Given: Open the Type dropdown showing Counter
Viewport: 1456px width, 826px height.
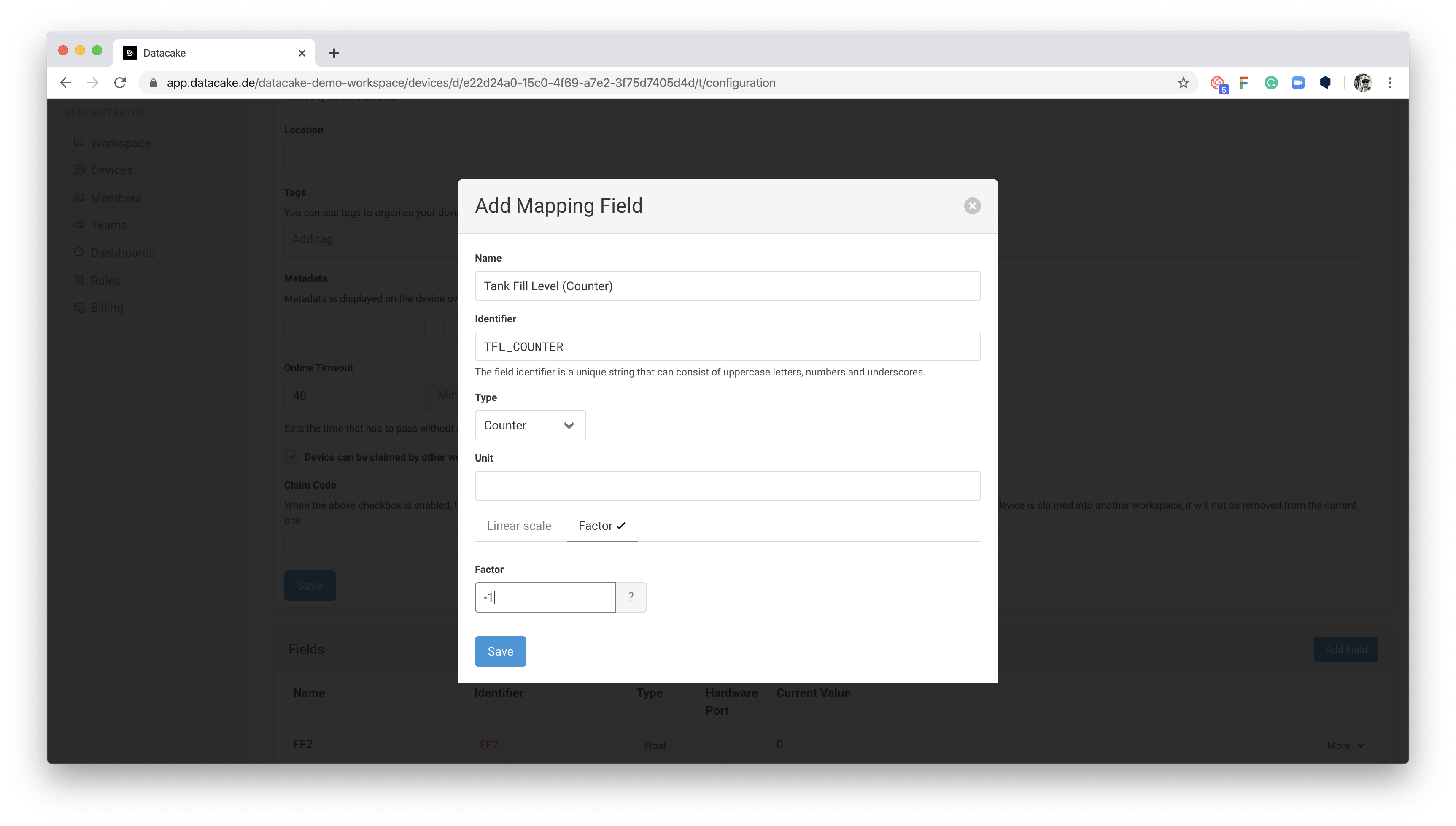Looking at the screenshot, I should [530, 425].
